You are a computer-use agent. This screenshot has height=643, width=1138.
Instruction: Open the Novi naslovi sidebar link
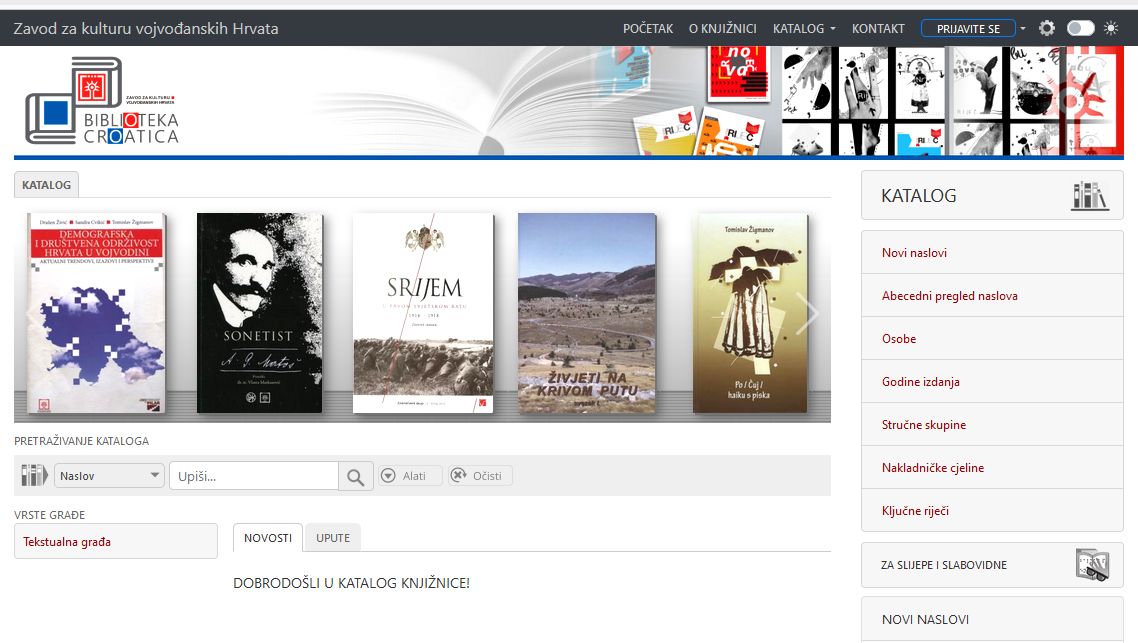point(914,253)
